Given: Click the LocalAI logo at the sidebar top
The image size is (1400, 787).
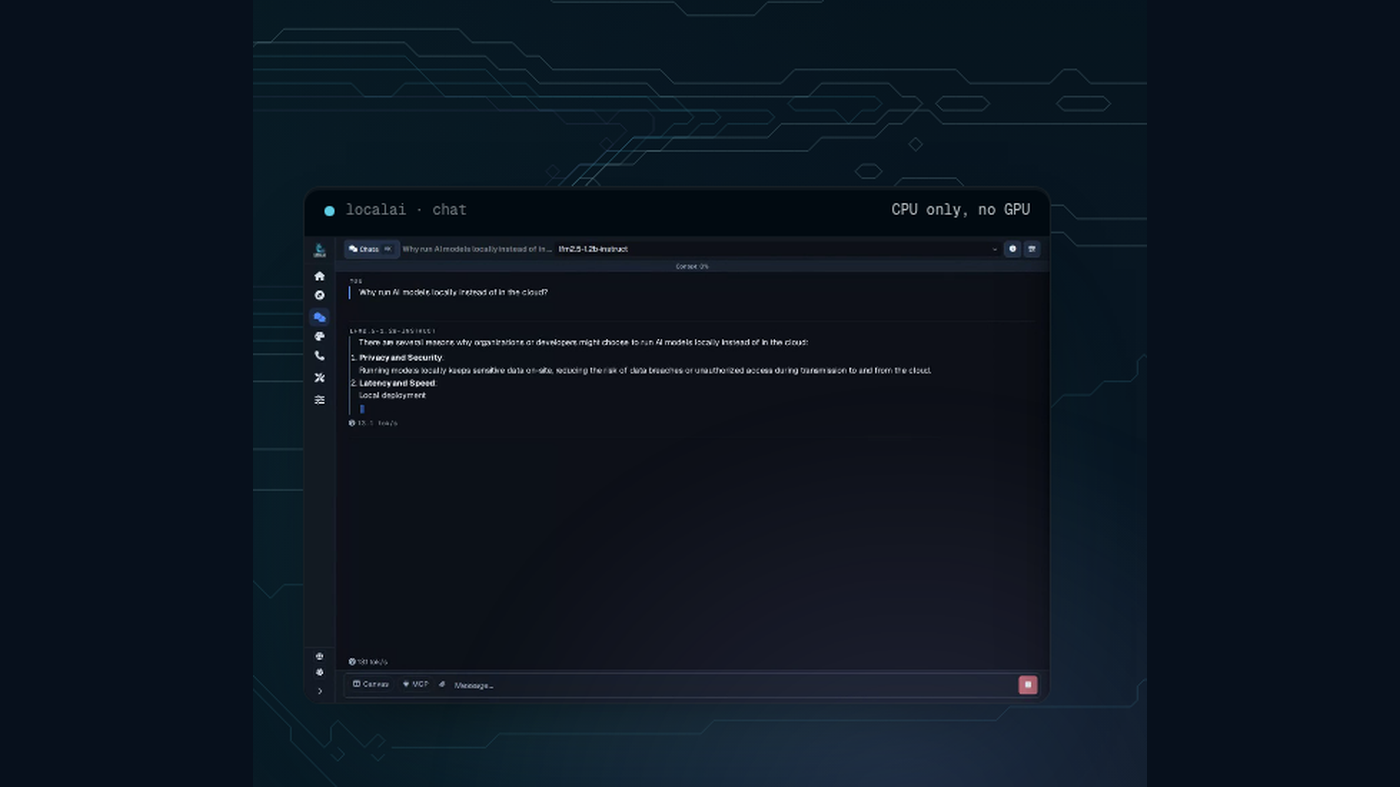Looking at the screenshot, I should coord(319,250).
